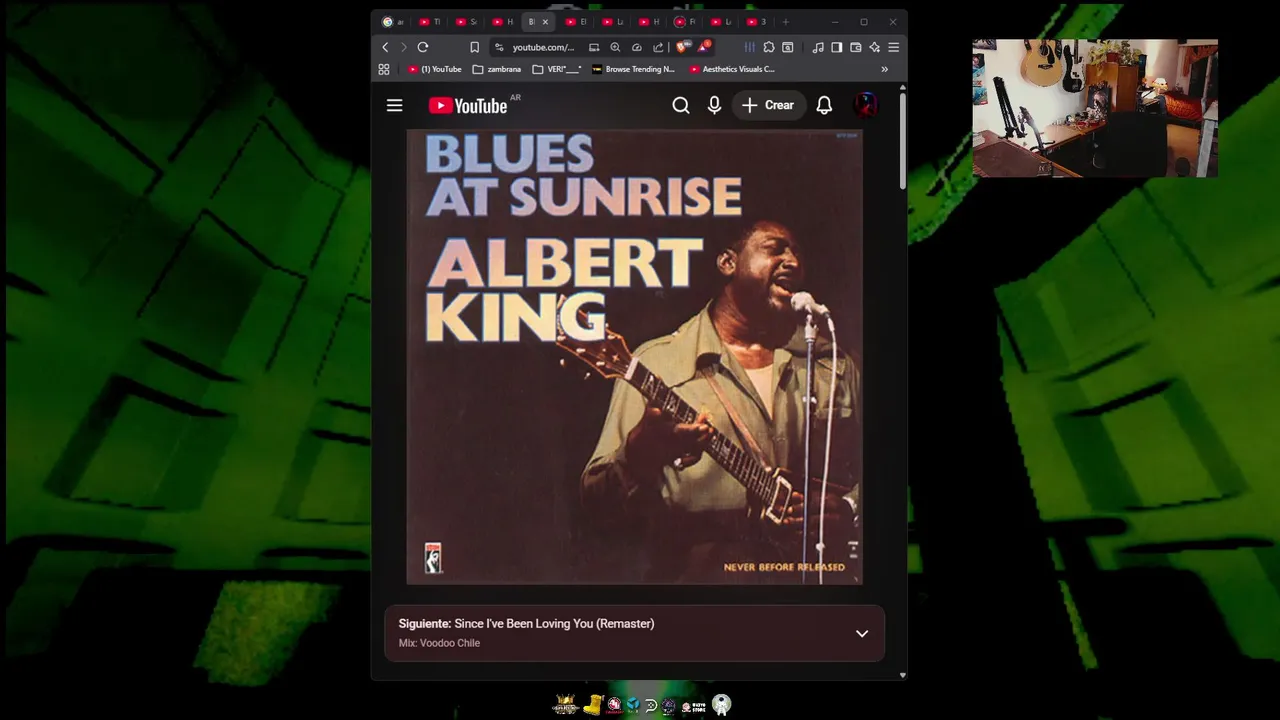Open the Leo AI sparkle icon
The image size is (1280, 720).
click(874, 47)
